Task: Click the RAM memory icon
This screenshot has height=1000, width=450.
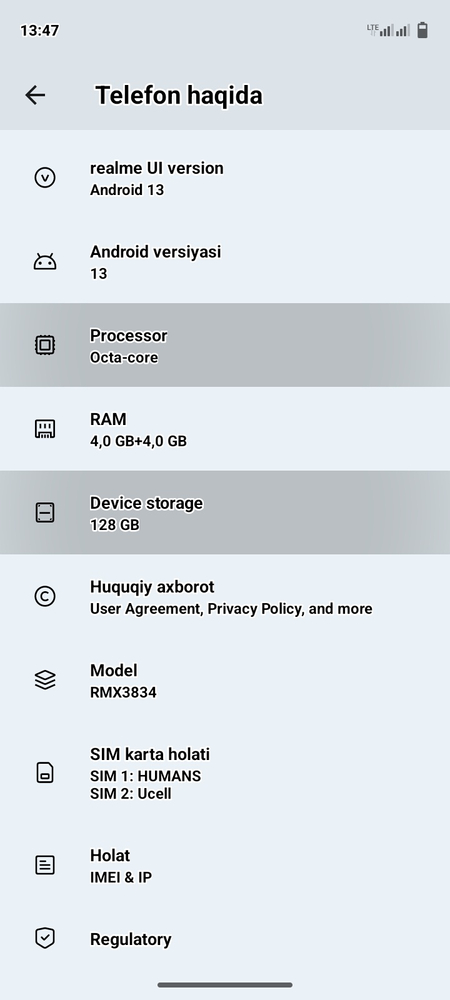Action: [45, 429]
